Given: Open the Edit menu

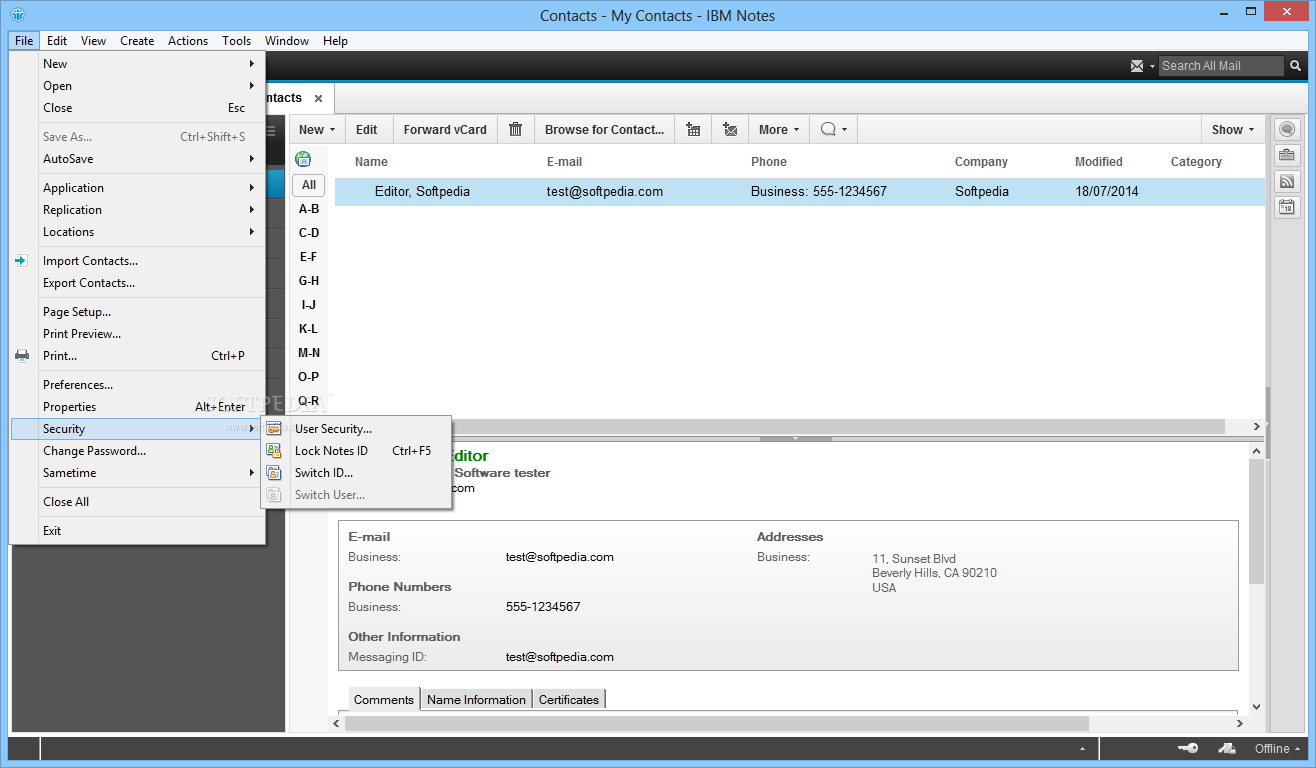Looking at the screenshot, I should (x=57, y=41).
